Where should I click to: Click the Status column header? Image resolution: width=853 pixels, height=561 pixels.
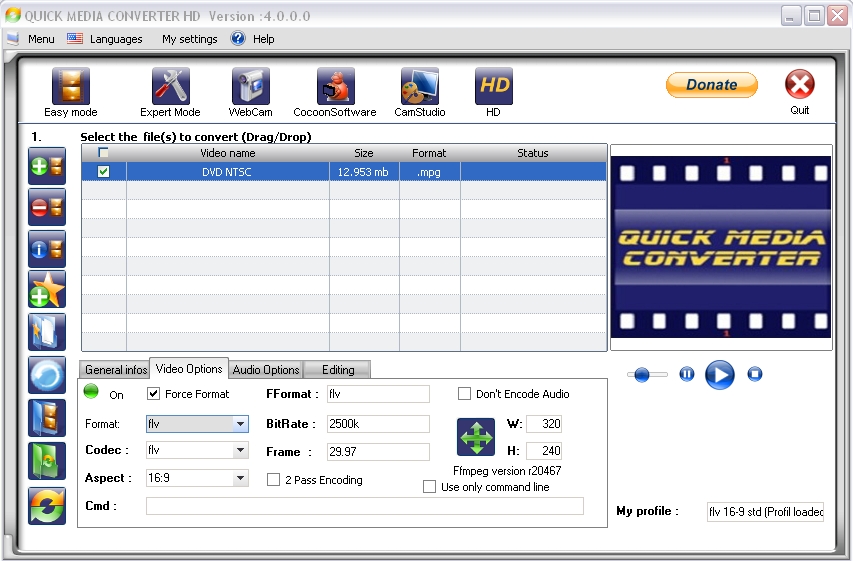pos(533,153)
